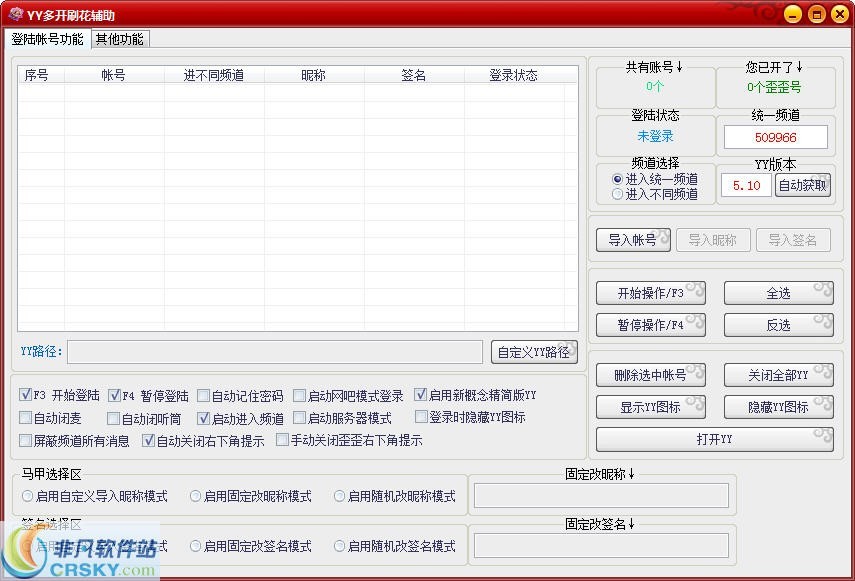The height and width of the screenshot is (581, 855).
Task: Minimize the YY多开刷花辅助 window
Action: [x=793, y=14]
